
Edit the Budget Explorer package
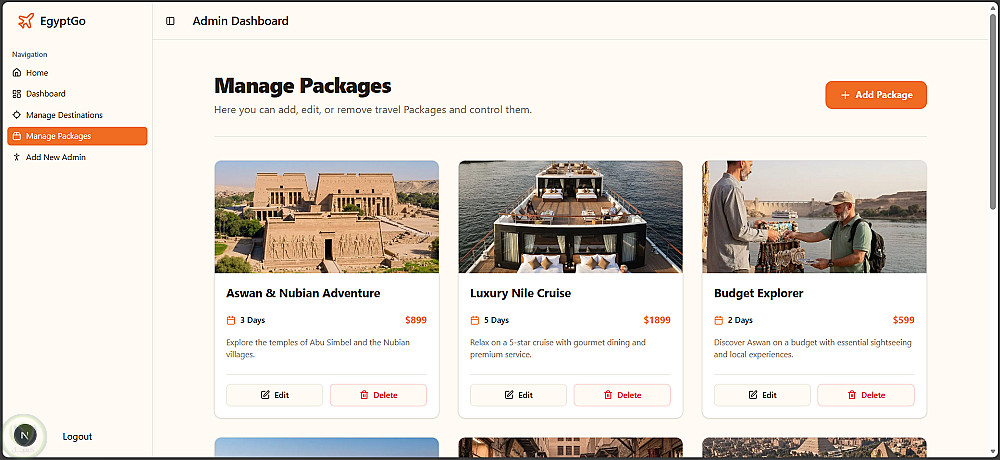pos(762,395)
